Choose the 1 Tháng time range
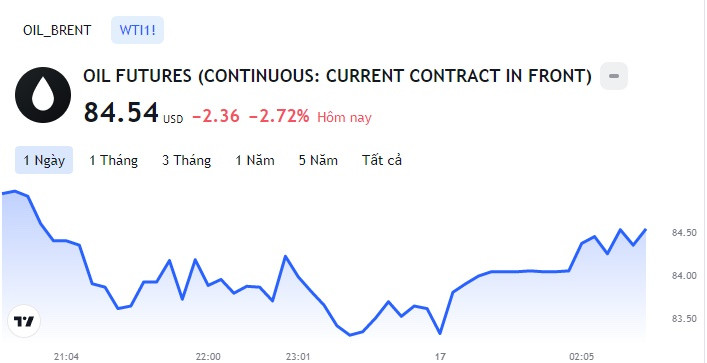The image size is (707, 363). click(113, 160)
